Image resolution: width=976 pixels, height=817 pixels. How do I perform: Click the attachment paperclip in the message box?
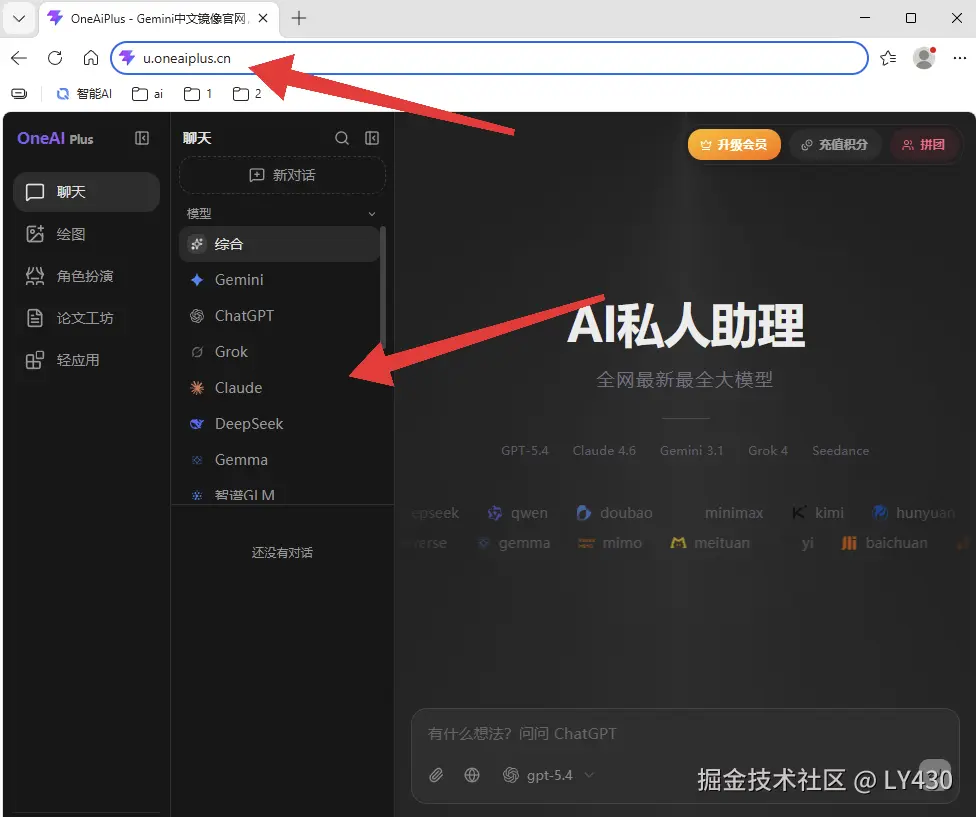pyautogui.click(x=435, y=775)
